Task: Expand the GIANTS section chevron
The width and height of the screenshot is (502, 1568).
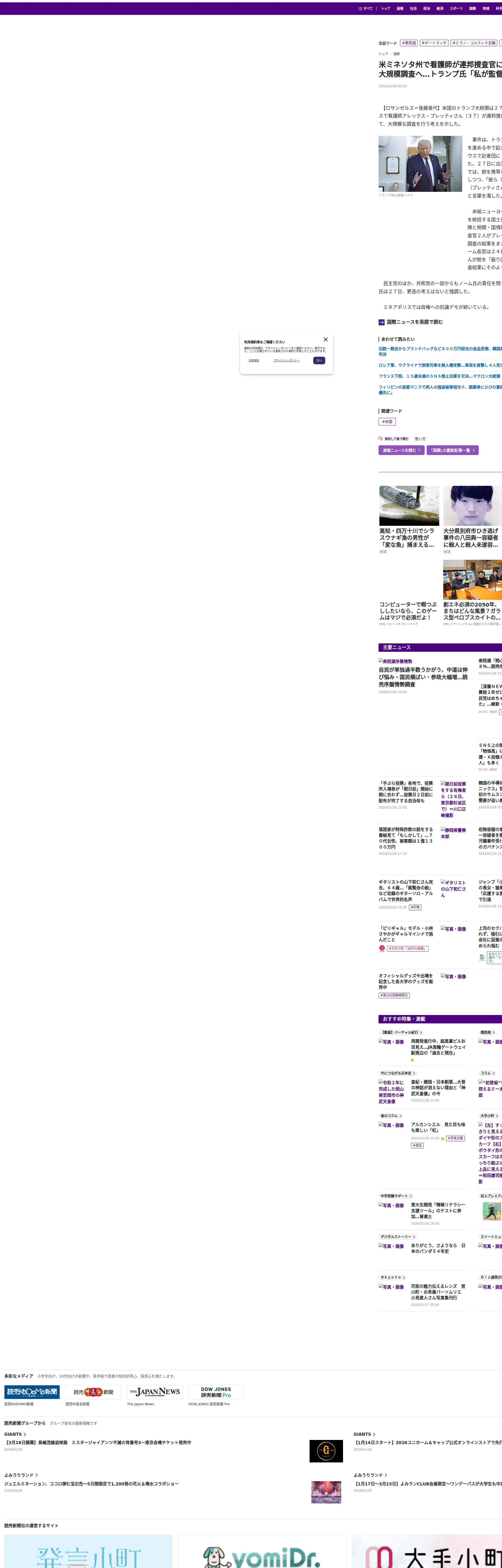Action: click(24, 1434)
